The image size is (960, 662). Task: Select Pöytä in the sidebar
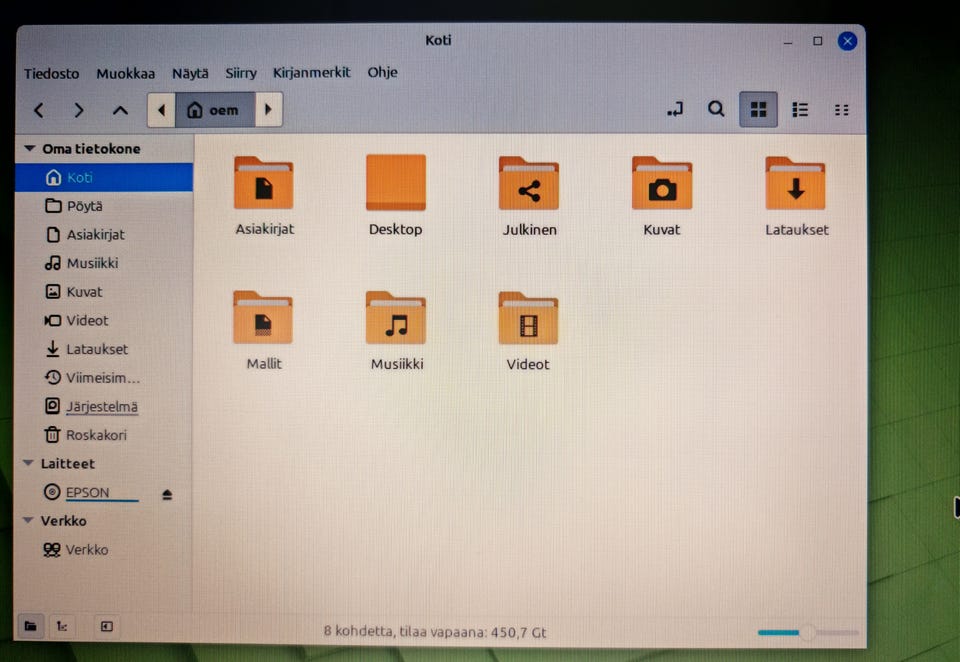[103, 206]
